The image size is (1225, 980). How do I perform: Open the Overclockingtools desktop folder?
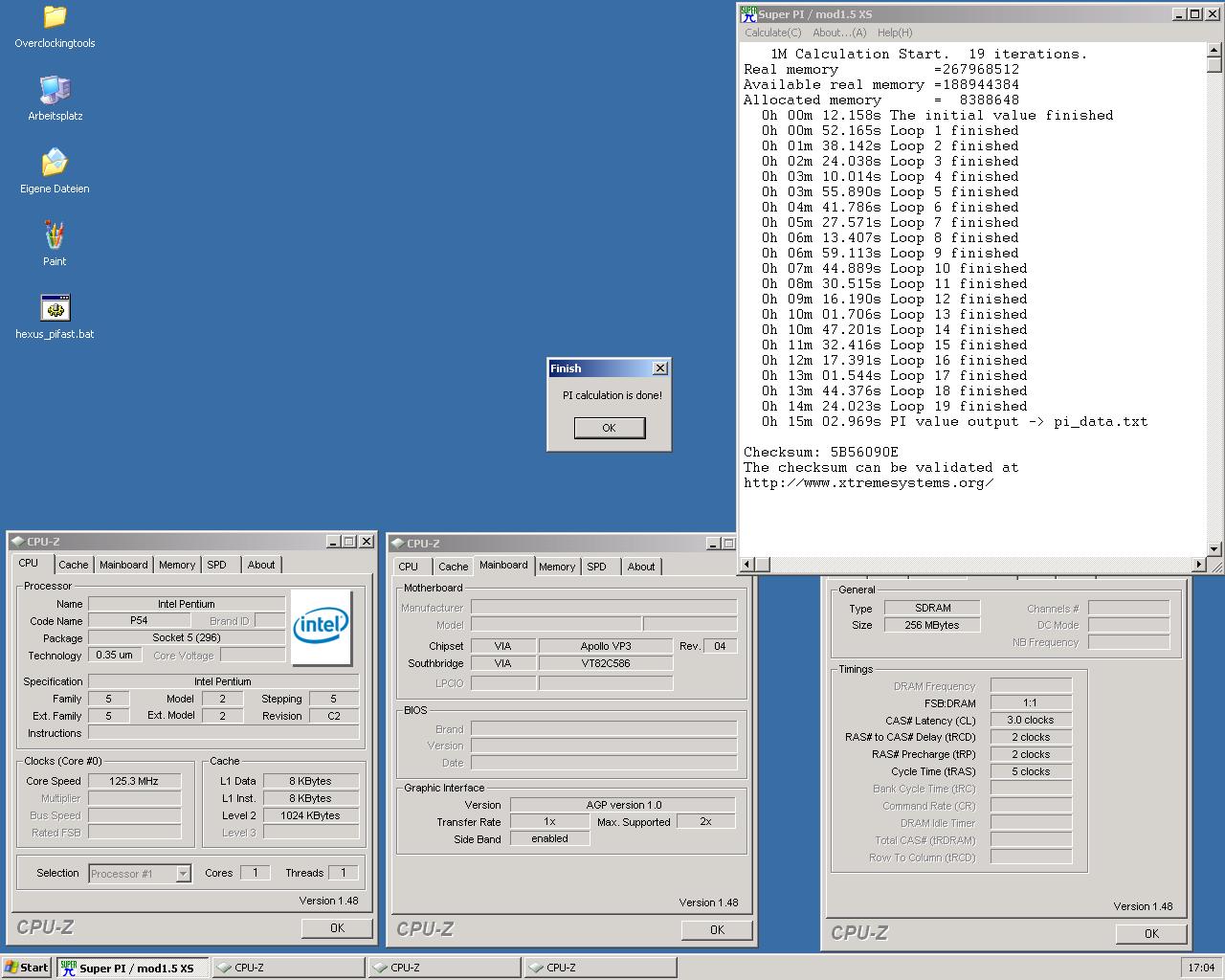(x=55, y=27)
